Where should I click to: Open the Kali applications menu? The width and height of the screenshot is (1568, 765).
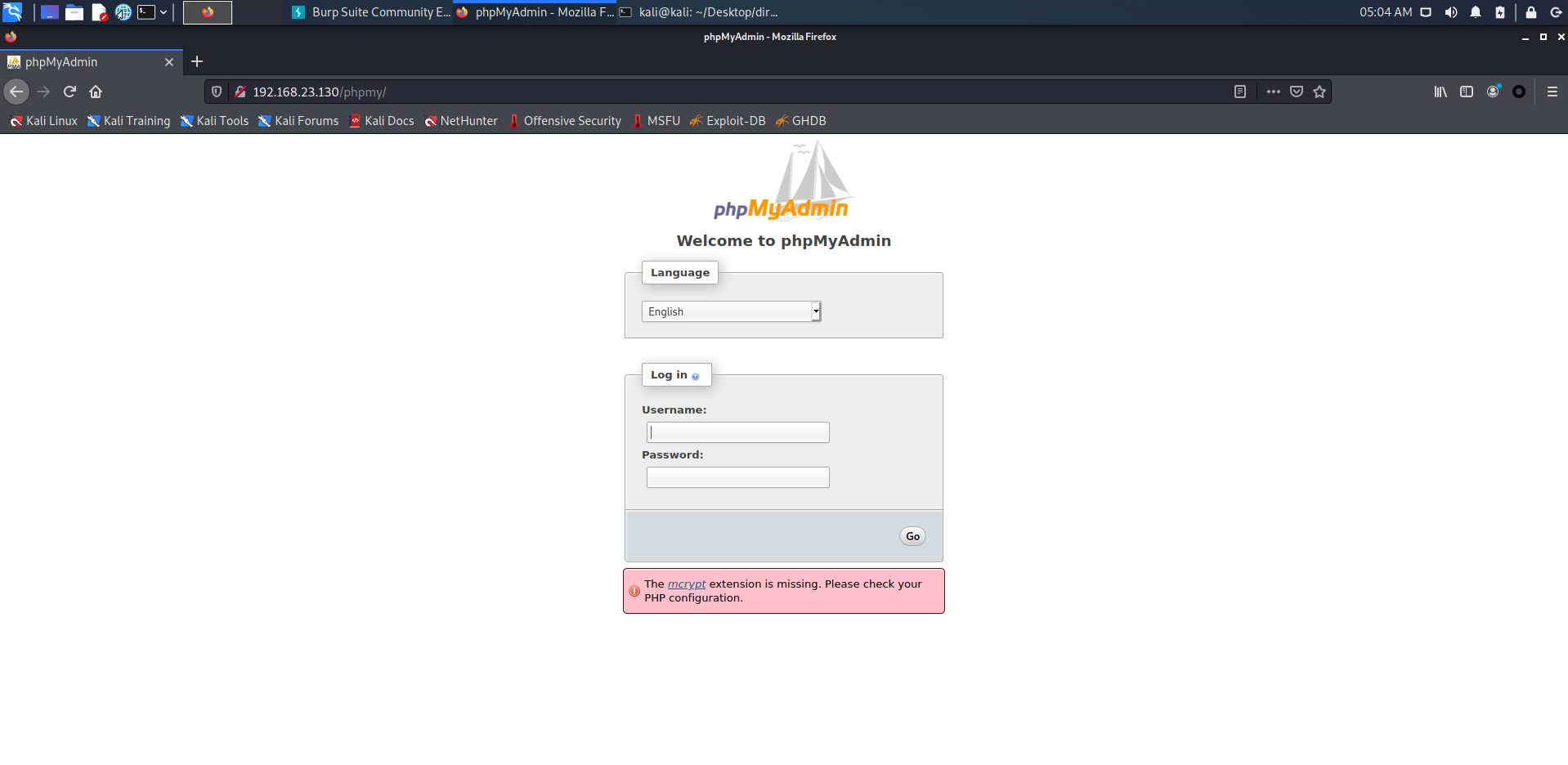click(12, 12)
